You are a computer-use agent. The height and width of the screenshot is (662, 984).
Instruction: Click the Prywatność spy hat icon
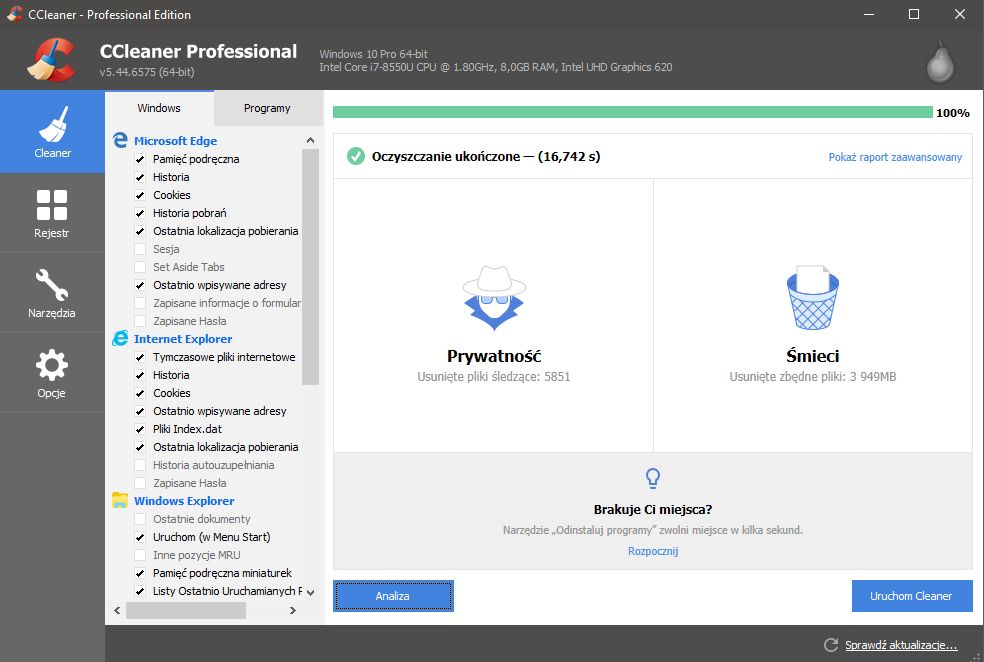494,298
